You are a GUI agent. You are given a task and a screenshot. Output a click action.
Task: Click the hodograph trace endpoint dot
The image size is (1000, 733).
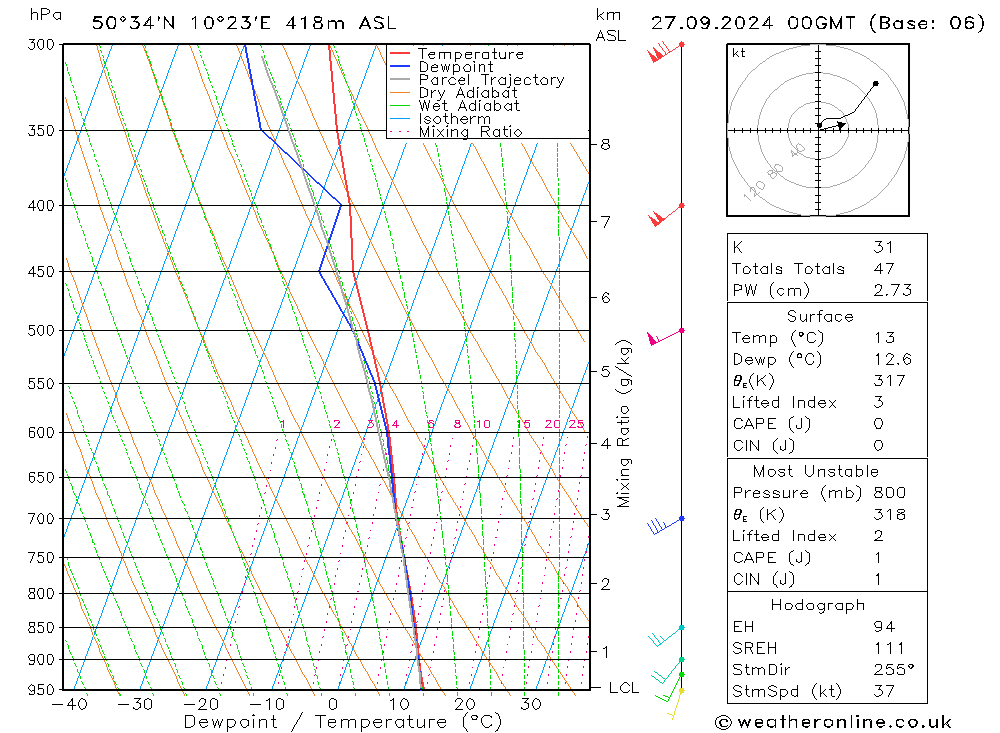[876, 84]
